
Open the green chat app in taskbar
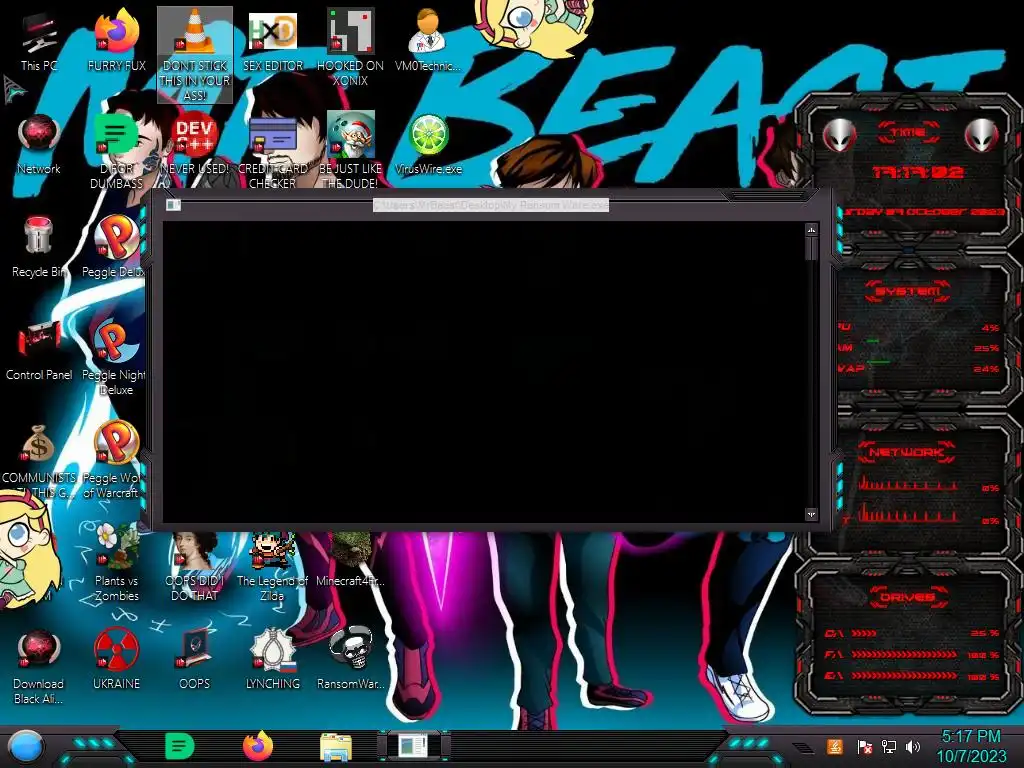click(180, 746)
